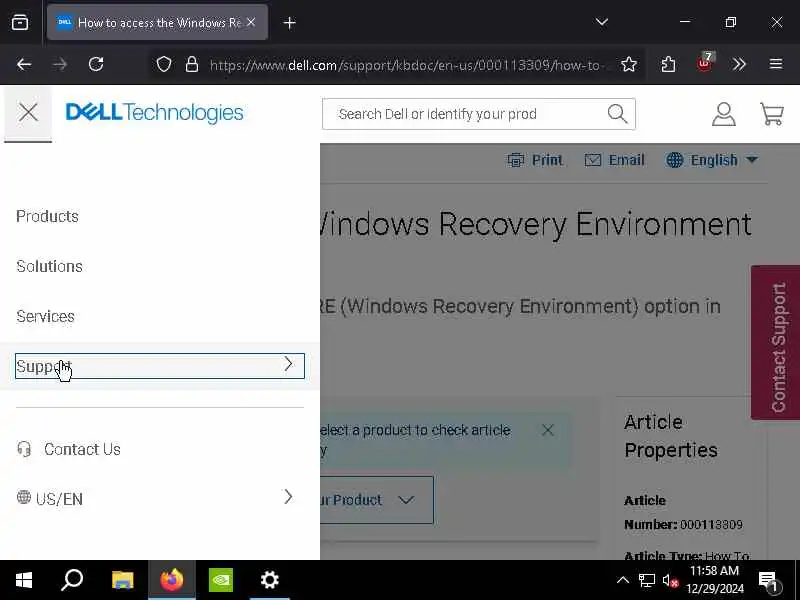This screenshot has height=600, width=800.
Task: Click the globe icon next to US/EN
Action: click(23, 497)
